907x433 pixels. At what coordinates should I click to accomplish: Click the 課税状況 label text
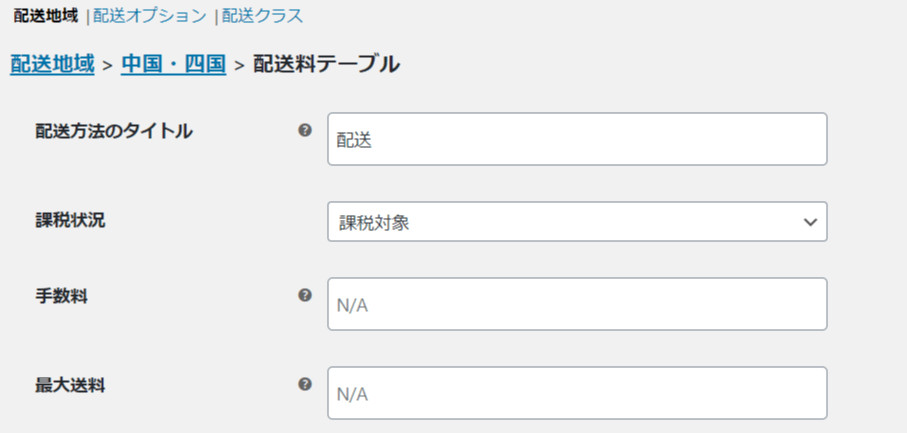tap(71, 221)
